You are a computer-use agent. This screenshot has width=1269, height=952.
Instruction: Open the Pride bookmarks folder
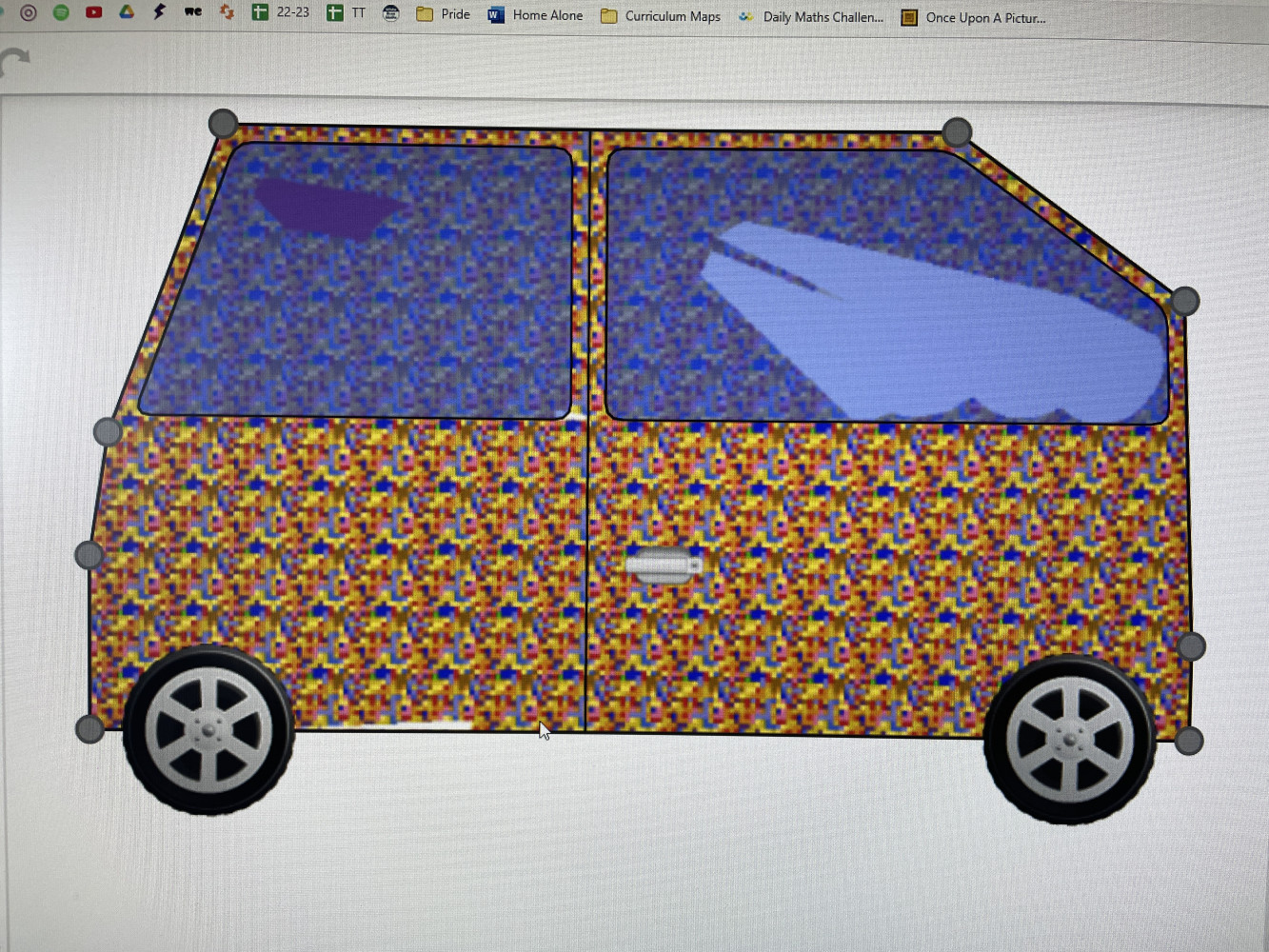pyautogui.click(x=444, y=14)
